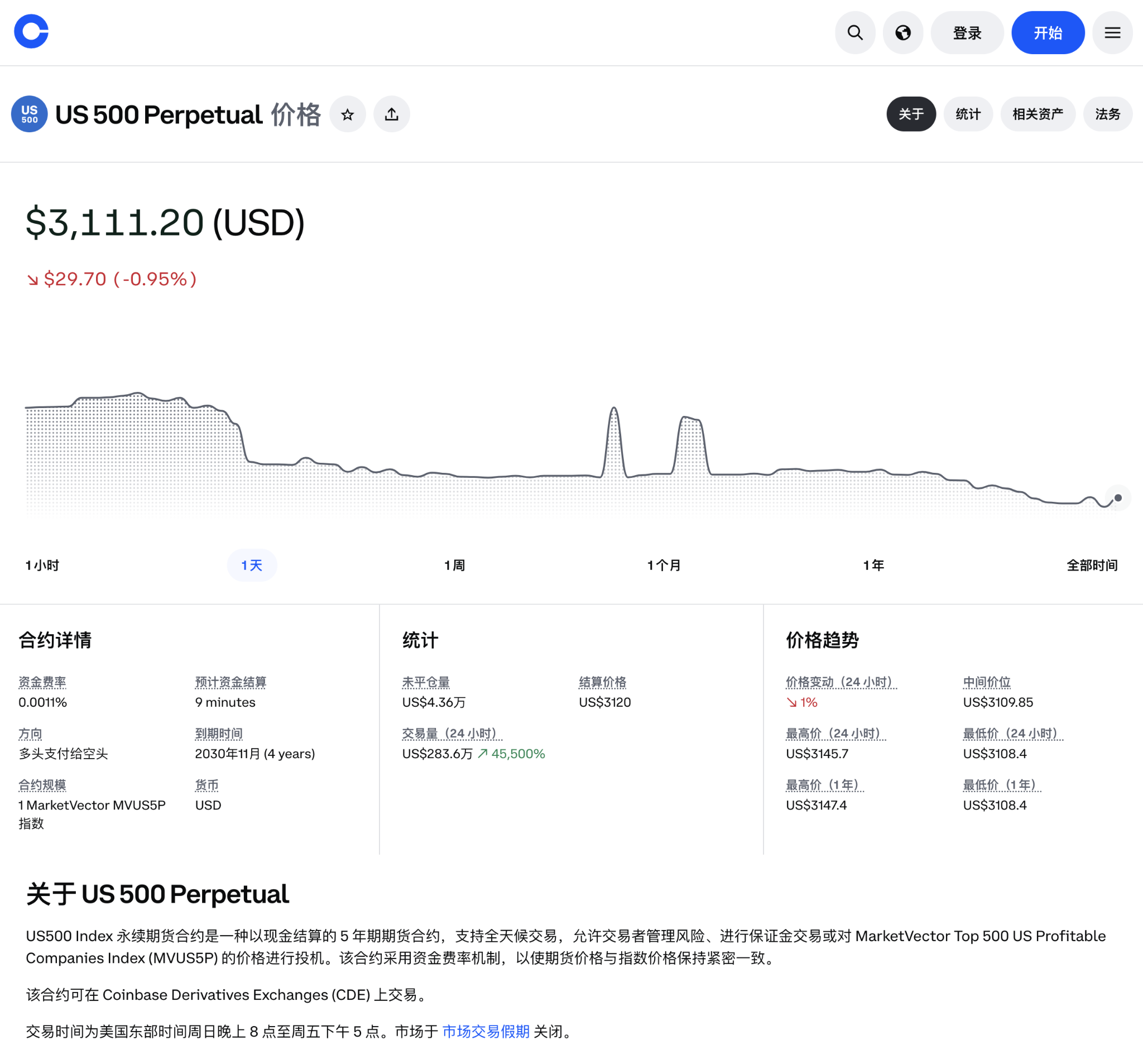Image resolution: width=1143 pixels, height=1064 pixels.
Task: Click the 中间价位 label
Action: tap(987, 682)
